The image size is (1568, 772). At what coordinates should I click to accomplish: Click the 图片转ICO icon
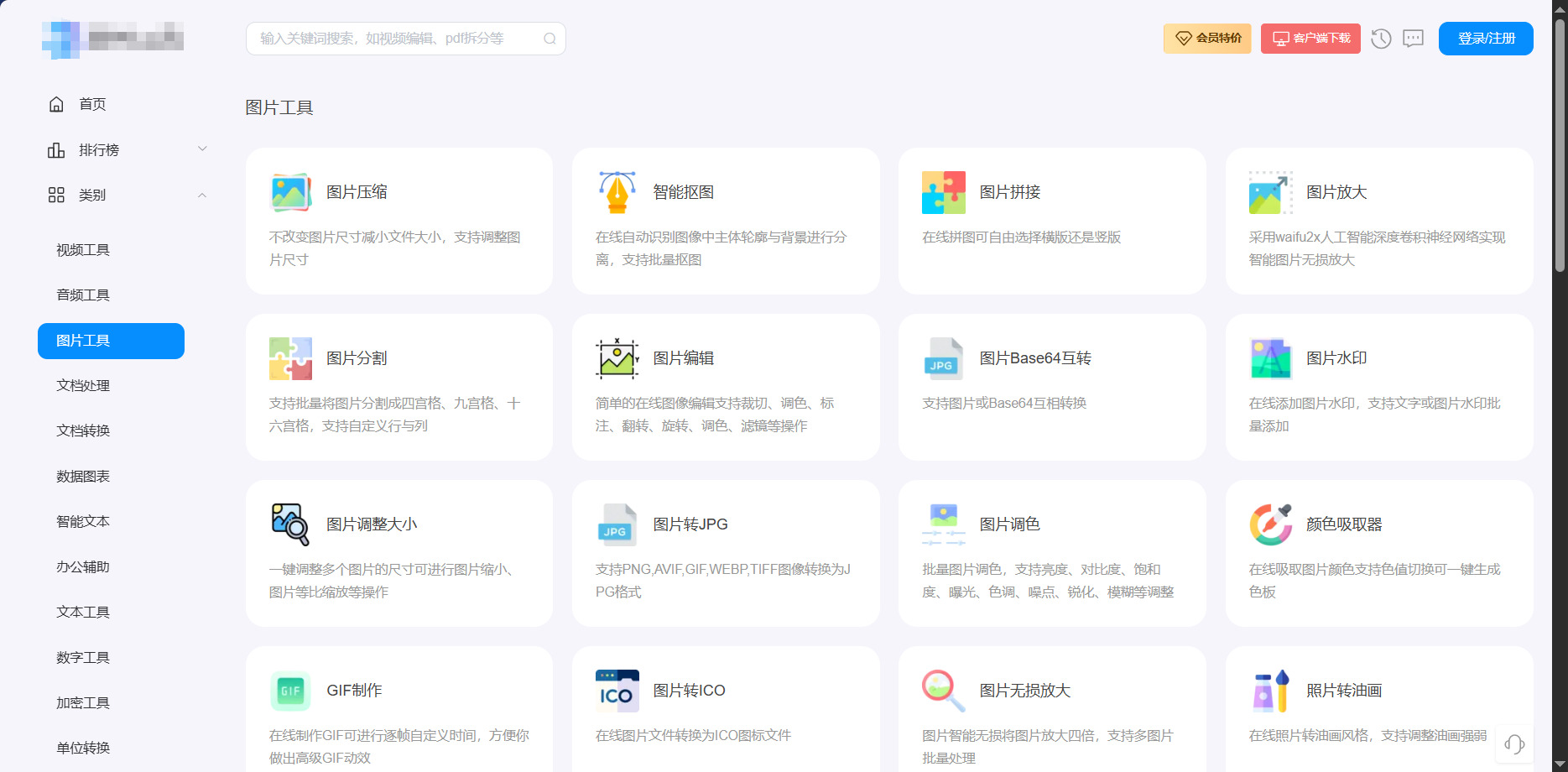[617, 691]
